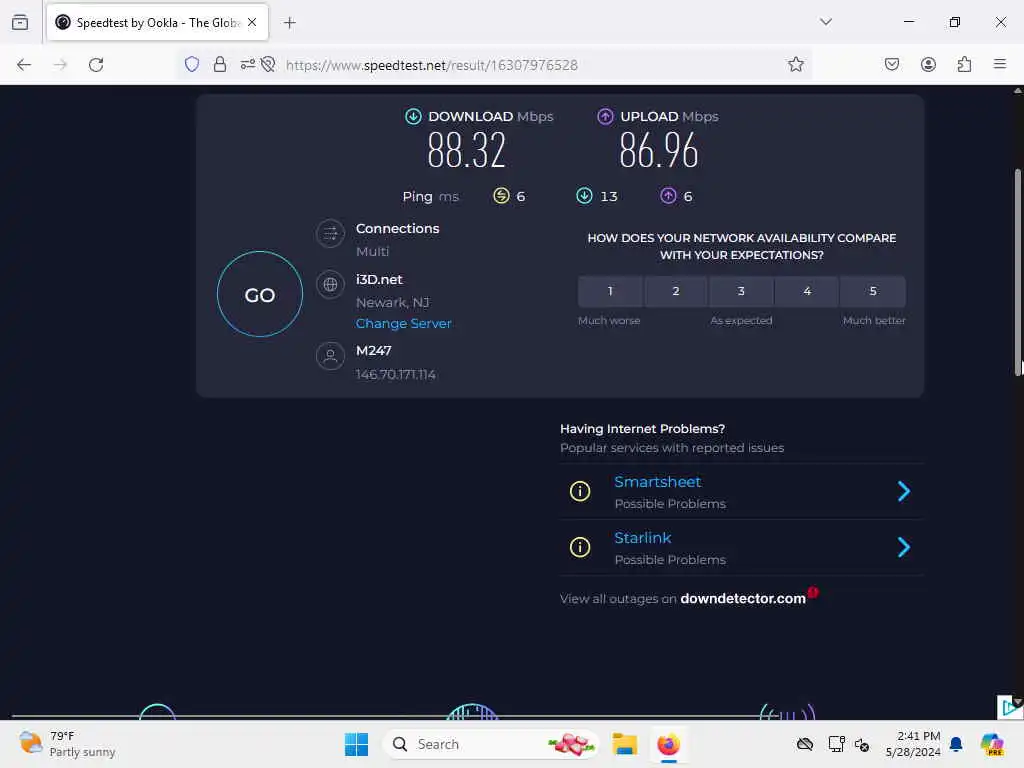Select rating 3 As expected
The height and width of the screenshot is (768, 1024).
(741, 291)
